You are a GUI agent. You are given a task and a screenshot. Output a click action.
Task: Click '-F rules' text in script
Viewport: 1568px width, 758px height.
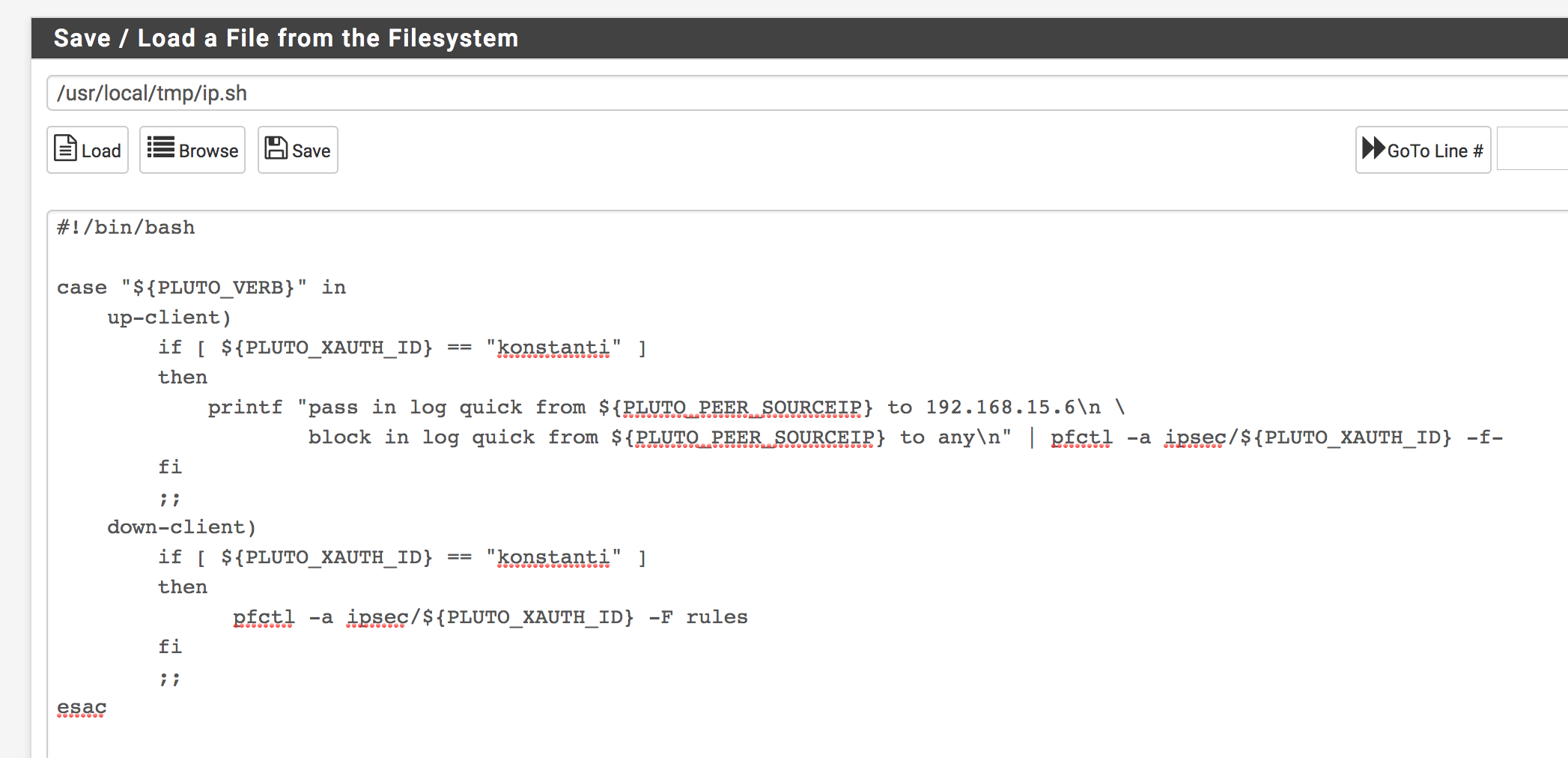(698, 617)
